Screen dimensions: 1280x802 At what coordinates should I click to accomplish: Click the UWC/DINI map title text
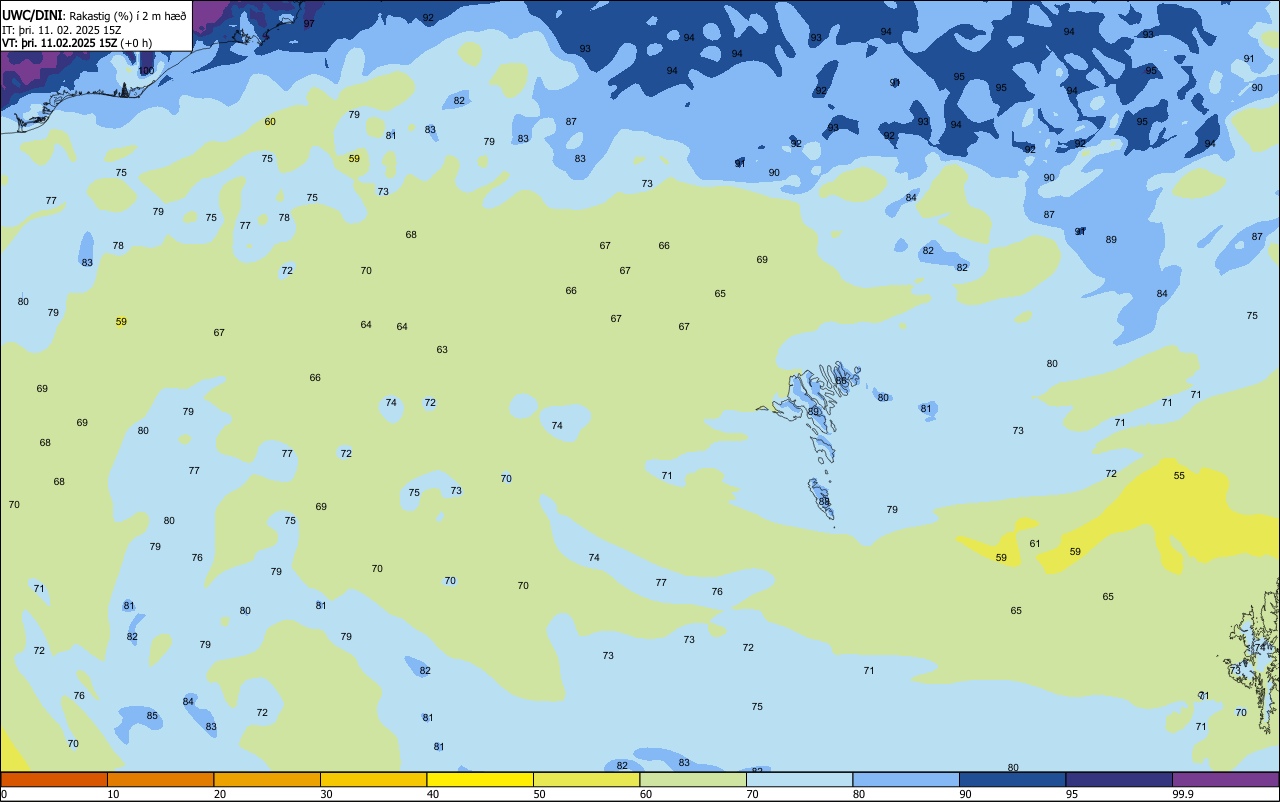pyautogui.click(x=31, y=15)
